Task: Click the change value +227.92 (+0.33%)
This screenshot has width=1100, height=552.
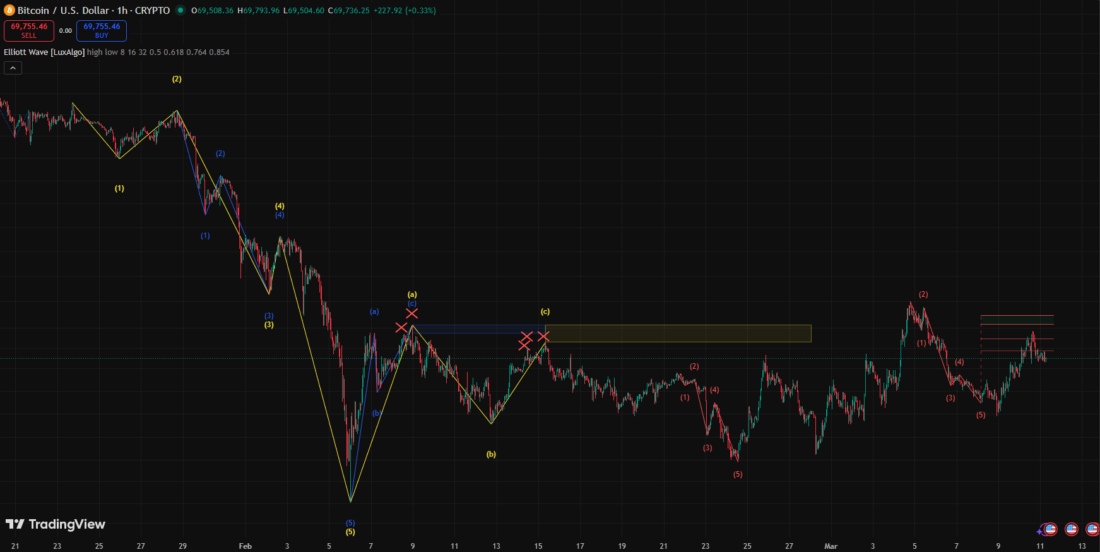Action: 404,11
